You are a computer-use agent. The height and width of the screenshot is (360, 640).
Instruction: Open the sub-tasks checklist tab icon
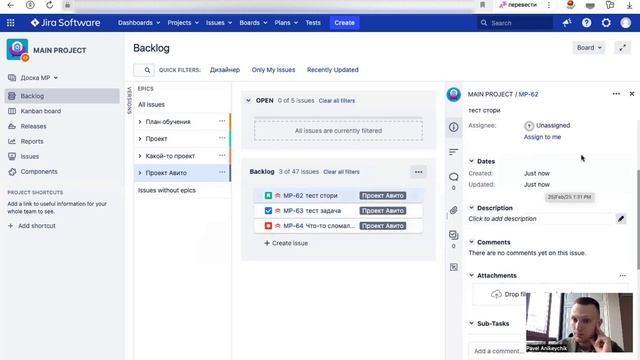click(453, 235)
